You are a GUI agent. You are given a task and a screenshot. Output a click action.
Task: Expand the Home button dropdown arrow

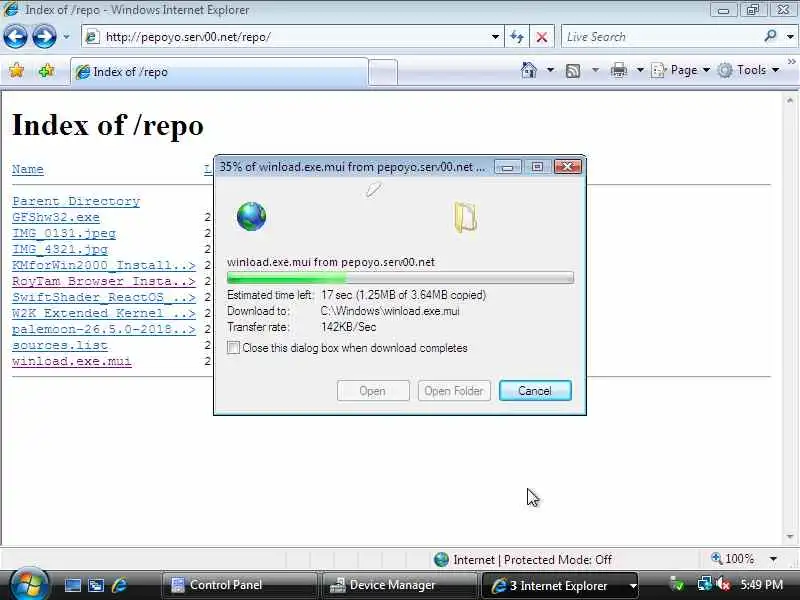click(x=550, y=70)
